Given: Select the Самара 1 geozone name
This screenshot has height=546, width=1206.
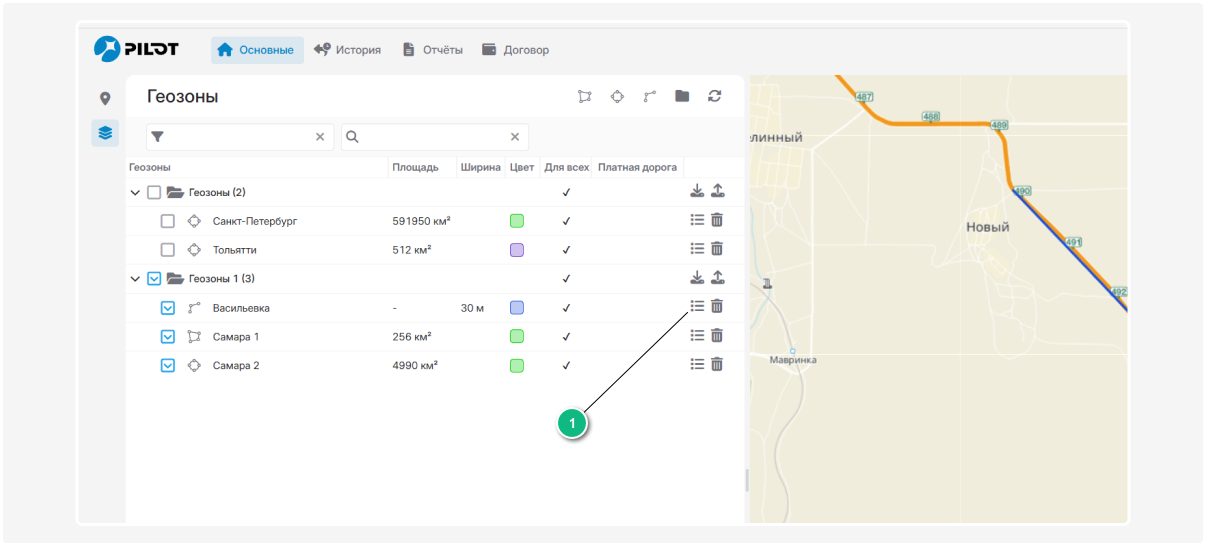Looking at the screenshot, I should point(236,337).
